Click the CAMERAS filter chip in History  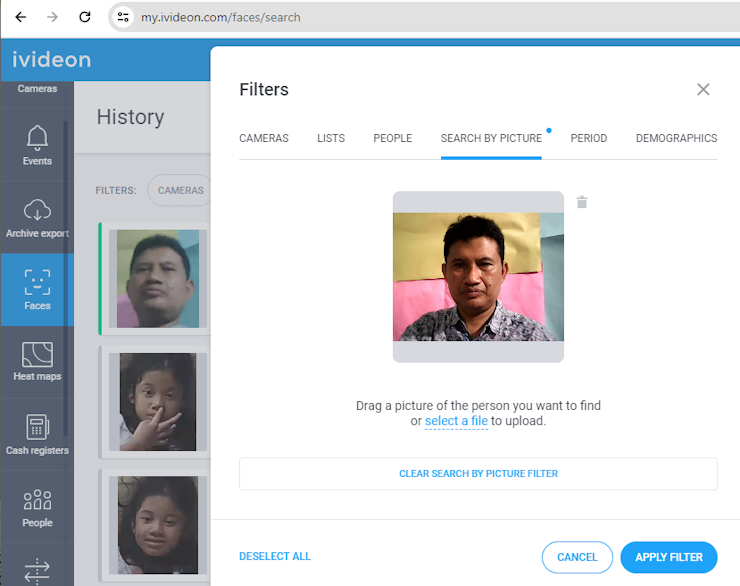pyautogui.click(x=180, y=190)
